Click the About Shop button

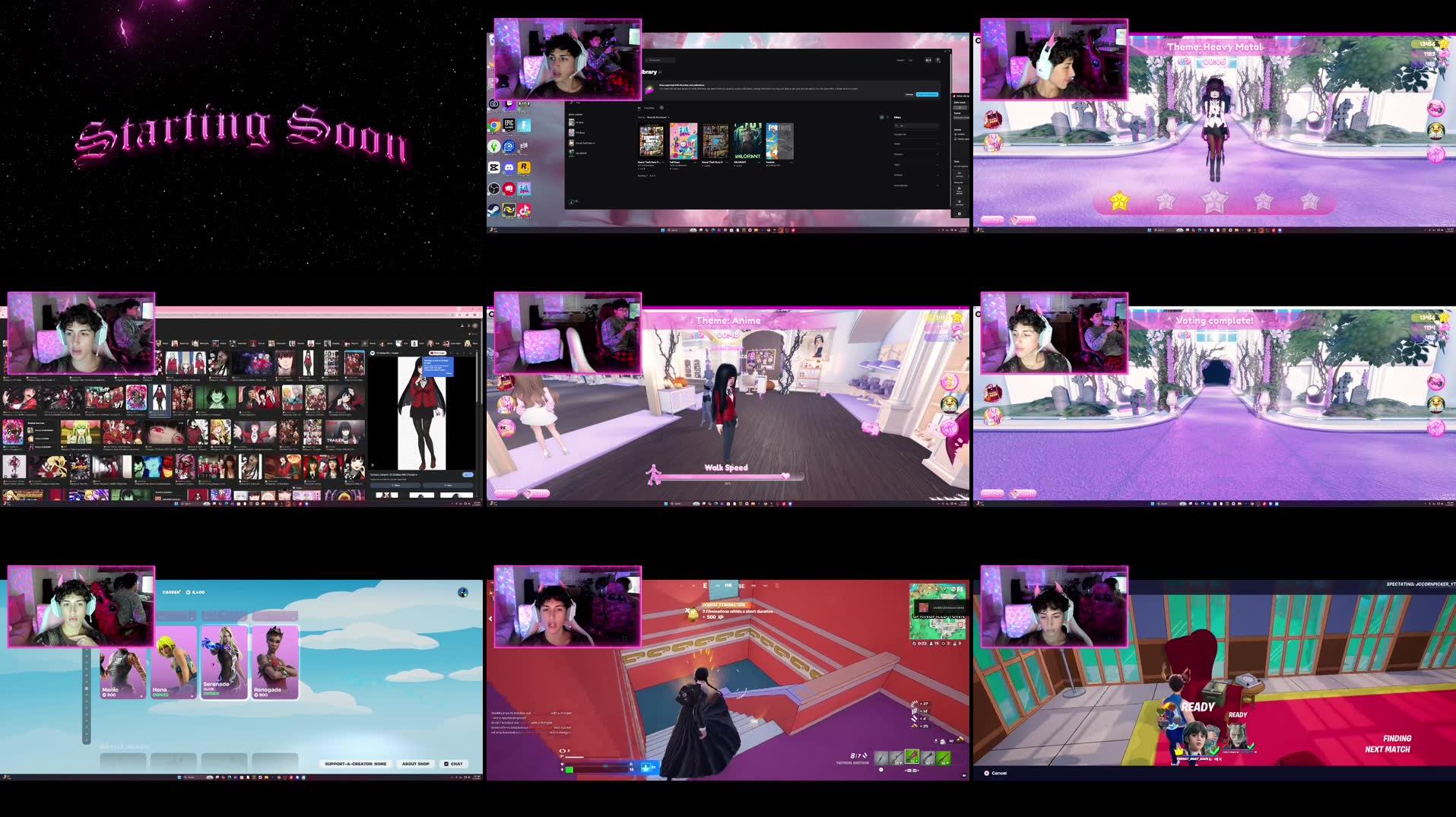(416, 764)
